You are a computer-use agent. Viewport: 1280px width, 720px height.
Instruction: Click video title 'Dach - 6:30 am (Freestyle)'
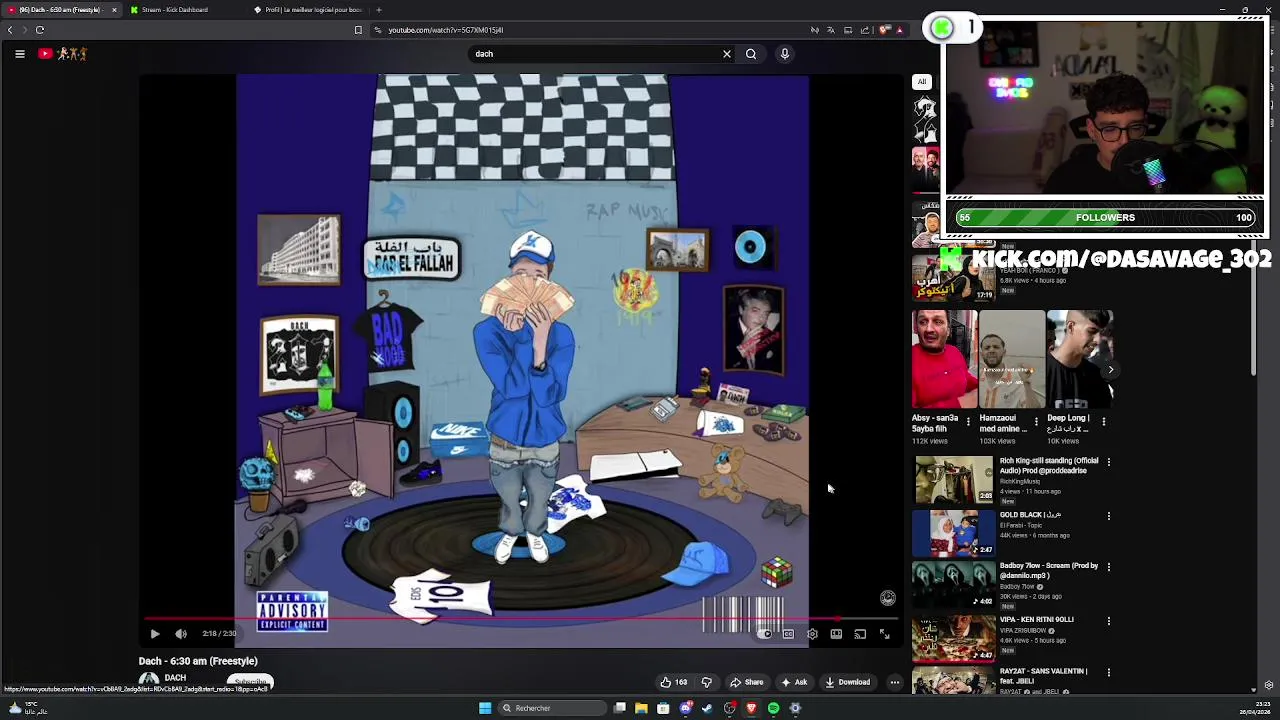198,661
